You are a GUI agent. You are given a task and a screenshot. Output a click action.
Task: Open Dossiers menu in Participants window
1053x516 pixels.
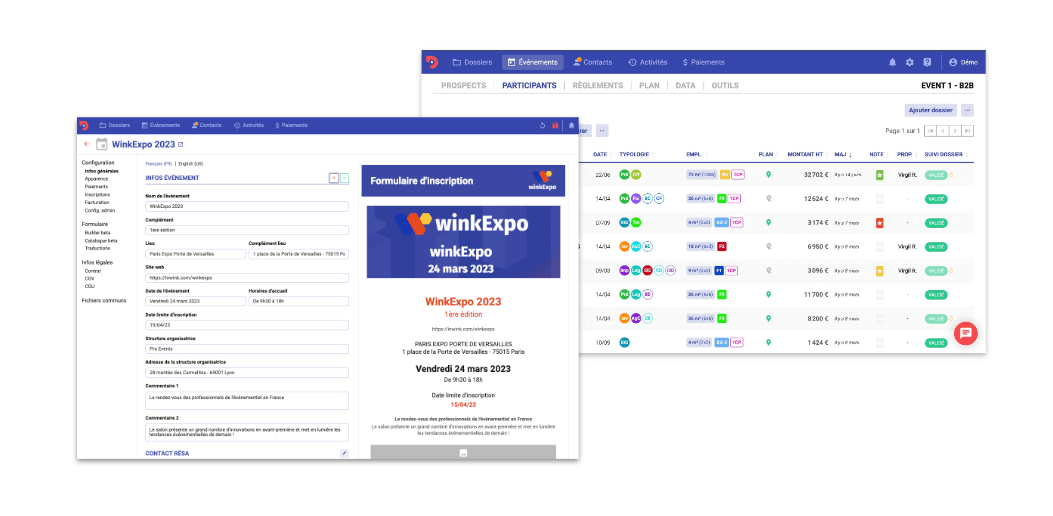point(472,62)
